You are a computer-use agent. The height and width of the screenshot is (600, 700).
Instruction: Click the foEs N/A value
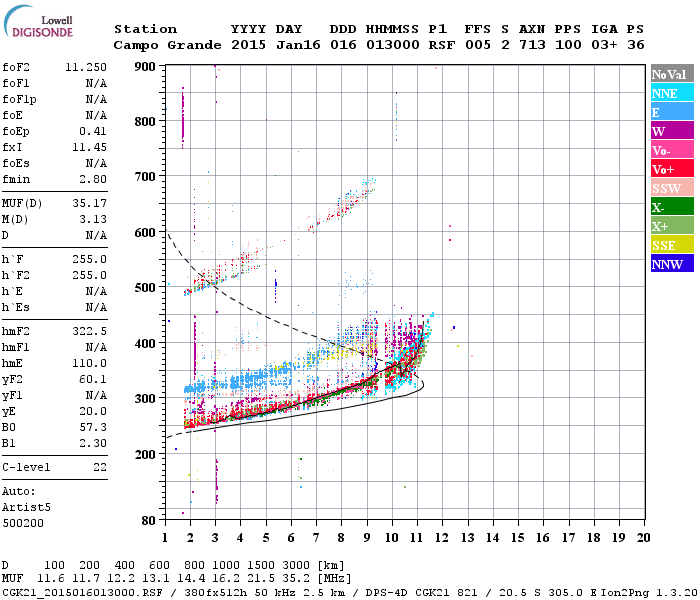coord(96,163)
